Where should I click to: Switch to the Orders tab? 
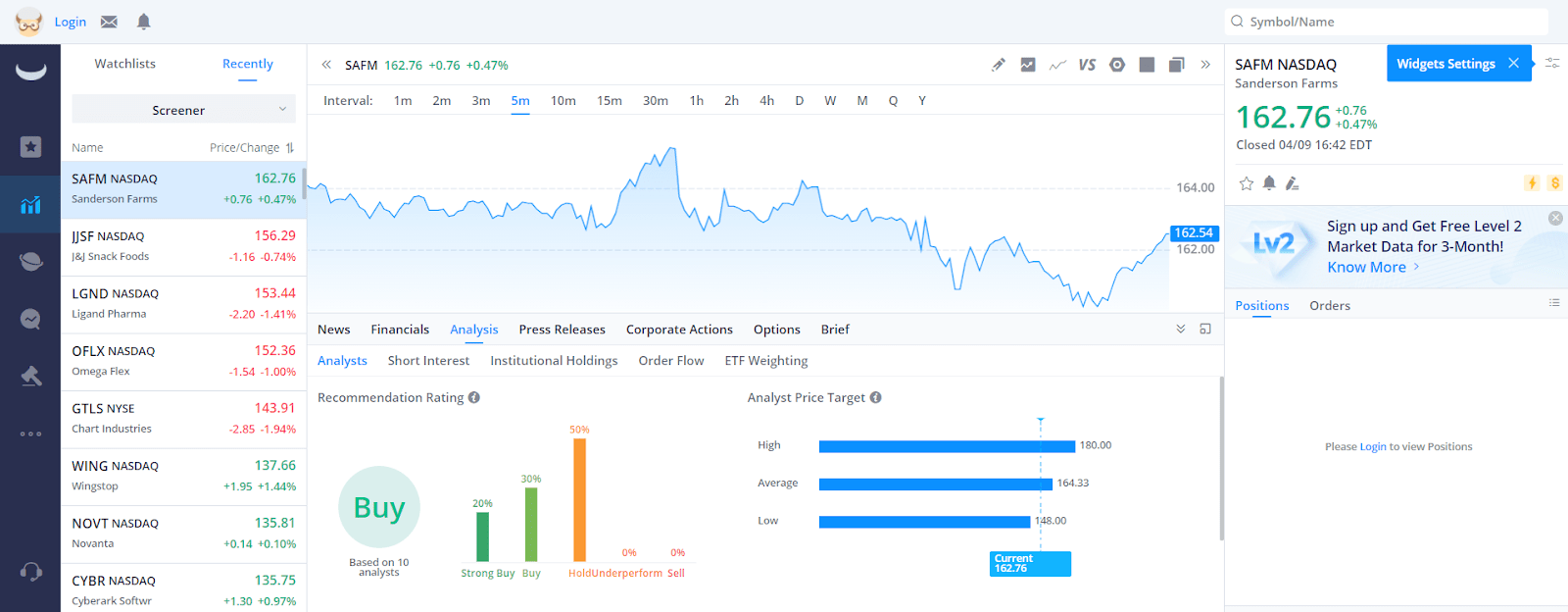click(x=1330, y=306)
